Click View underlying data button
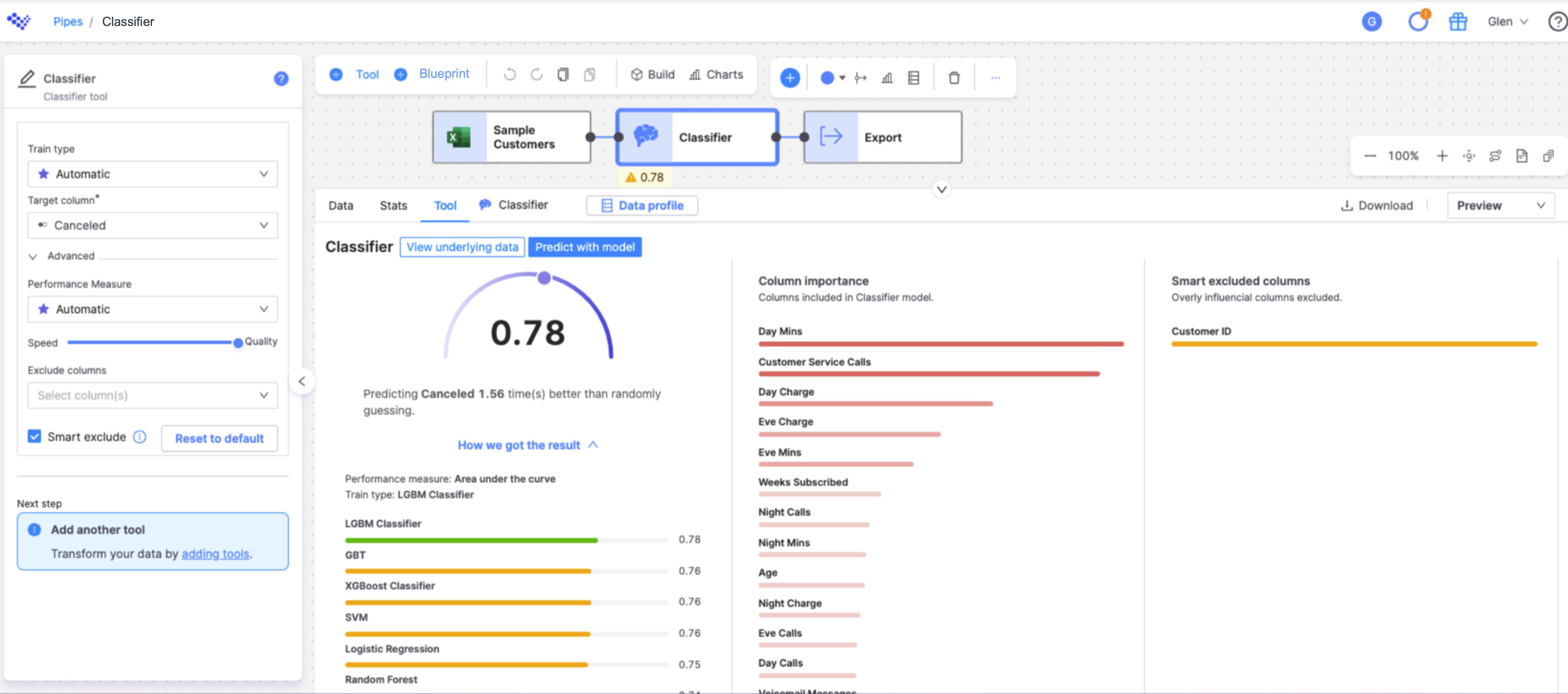This screenshot has height=694, width=1568. pyautogui.click(x=462, y=247)
